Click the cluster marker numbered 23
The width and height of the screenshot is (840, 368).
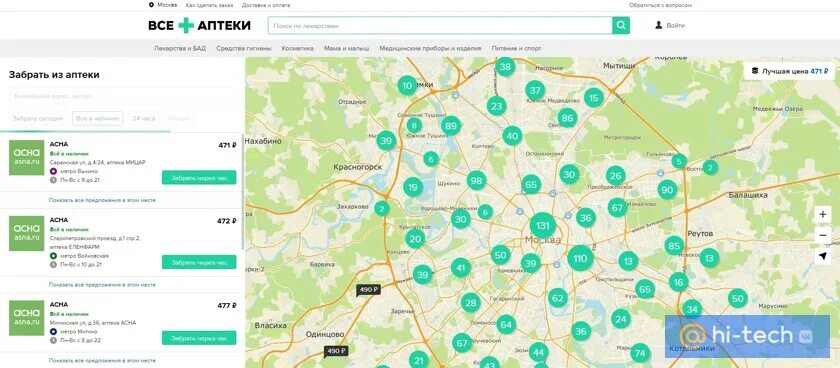[497, 106]
